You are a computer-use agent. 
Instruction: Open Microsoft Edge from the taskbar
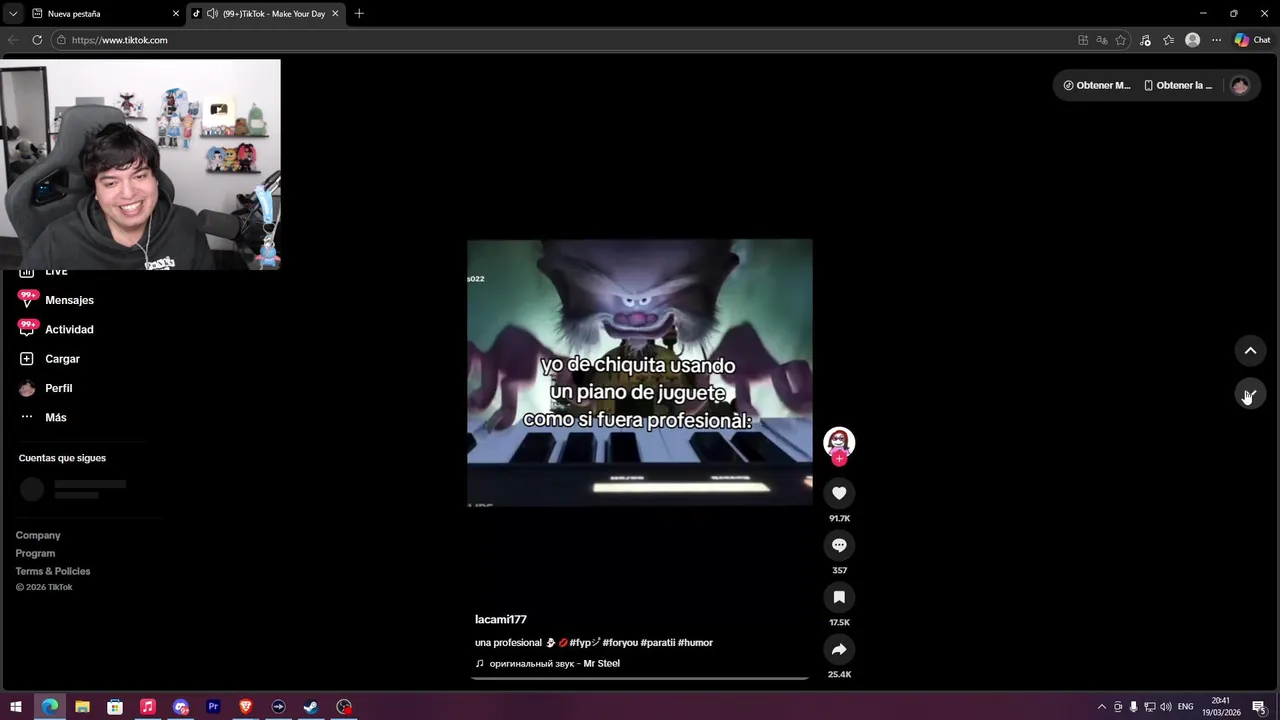coord(49,707)
